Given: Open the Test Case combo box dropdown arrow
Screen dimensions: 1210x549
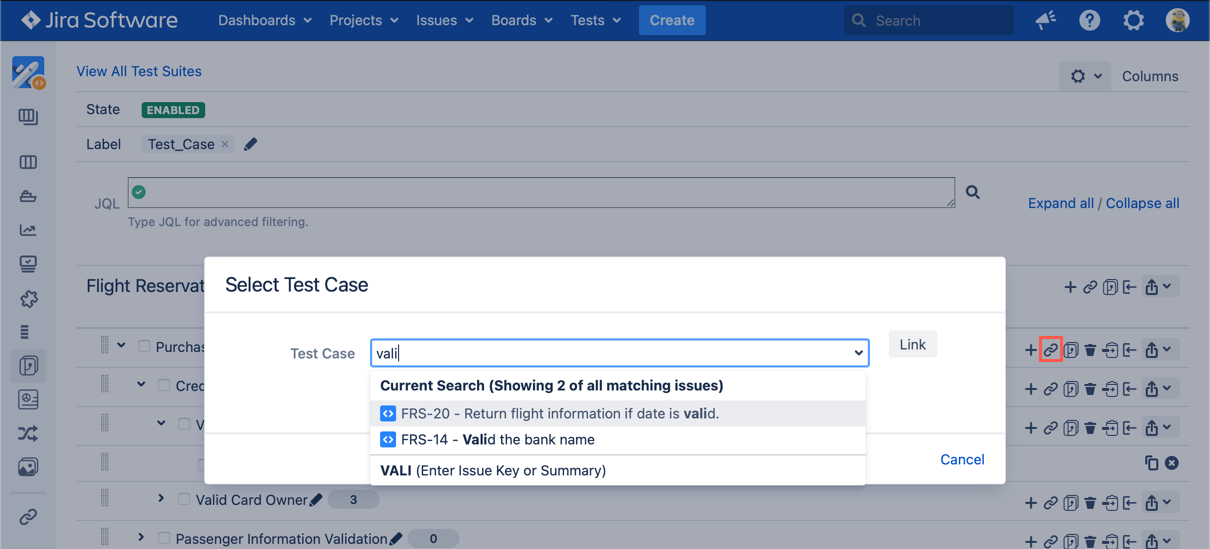Looking at the screenshot, I should pos(858,353).
